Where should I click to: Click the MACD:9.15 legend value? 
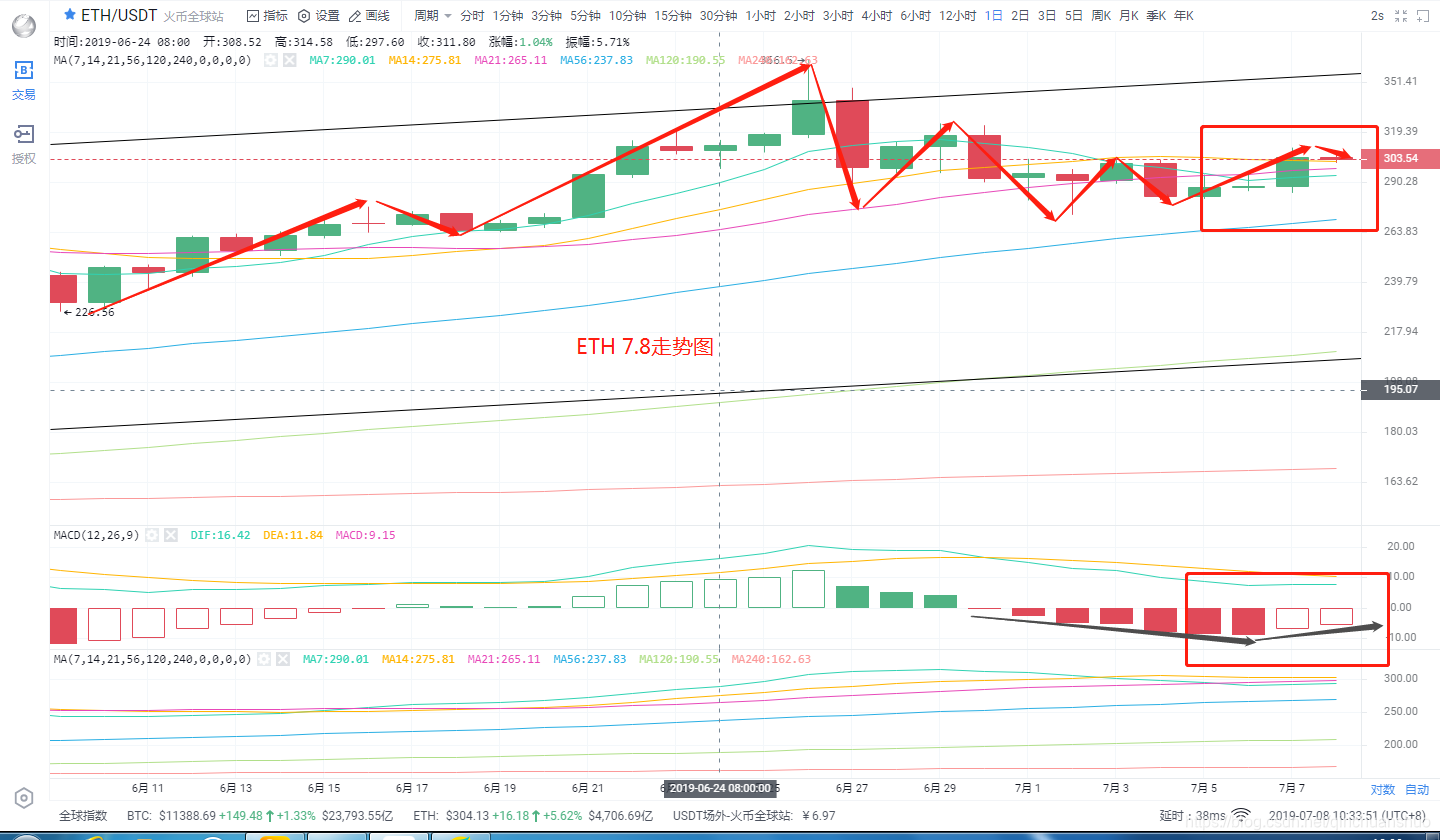pos(365,535)
